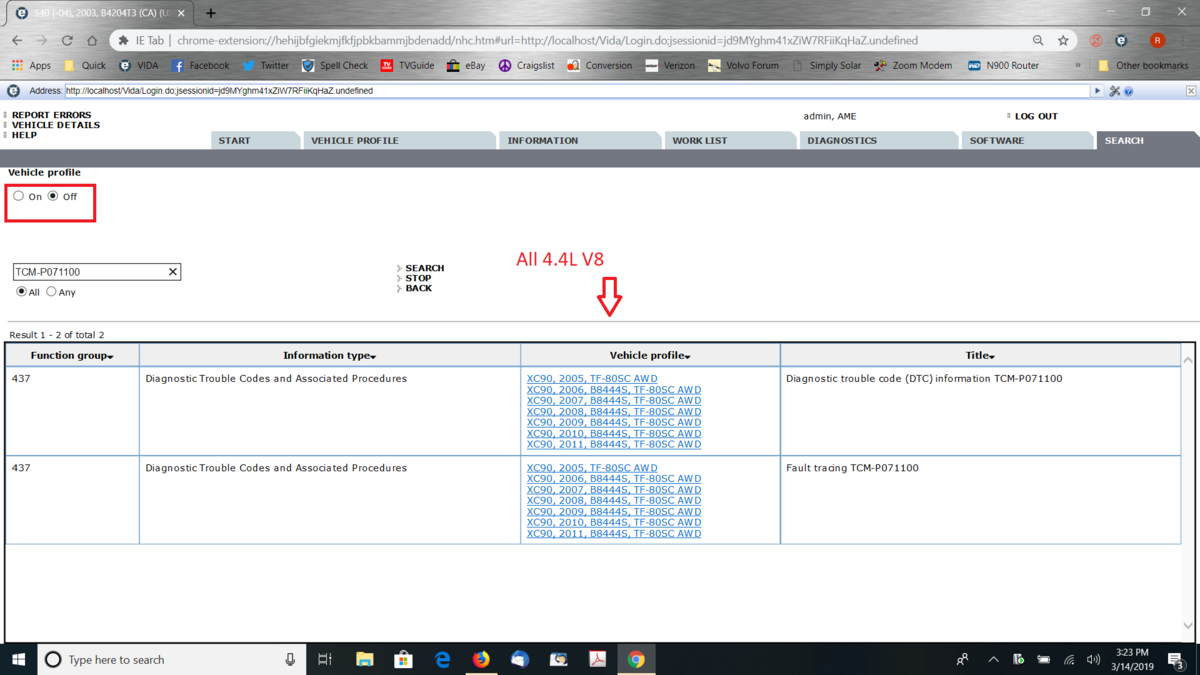Click the IE Tab tools wrench icon
This screenshot has width=1200, height=675.
tap(1114, 91)
